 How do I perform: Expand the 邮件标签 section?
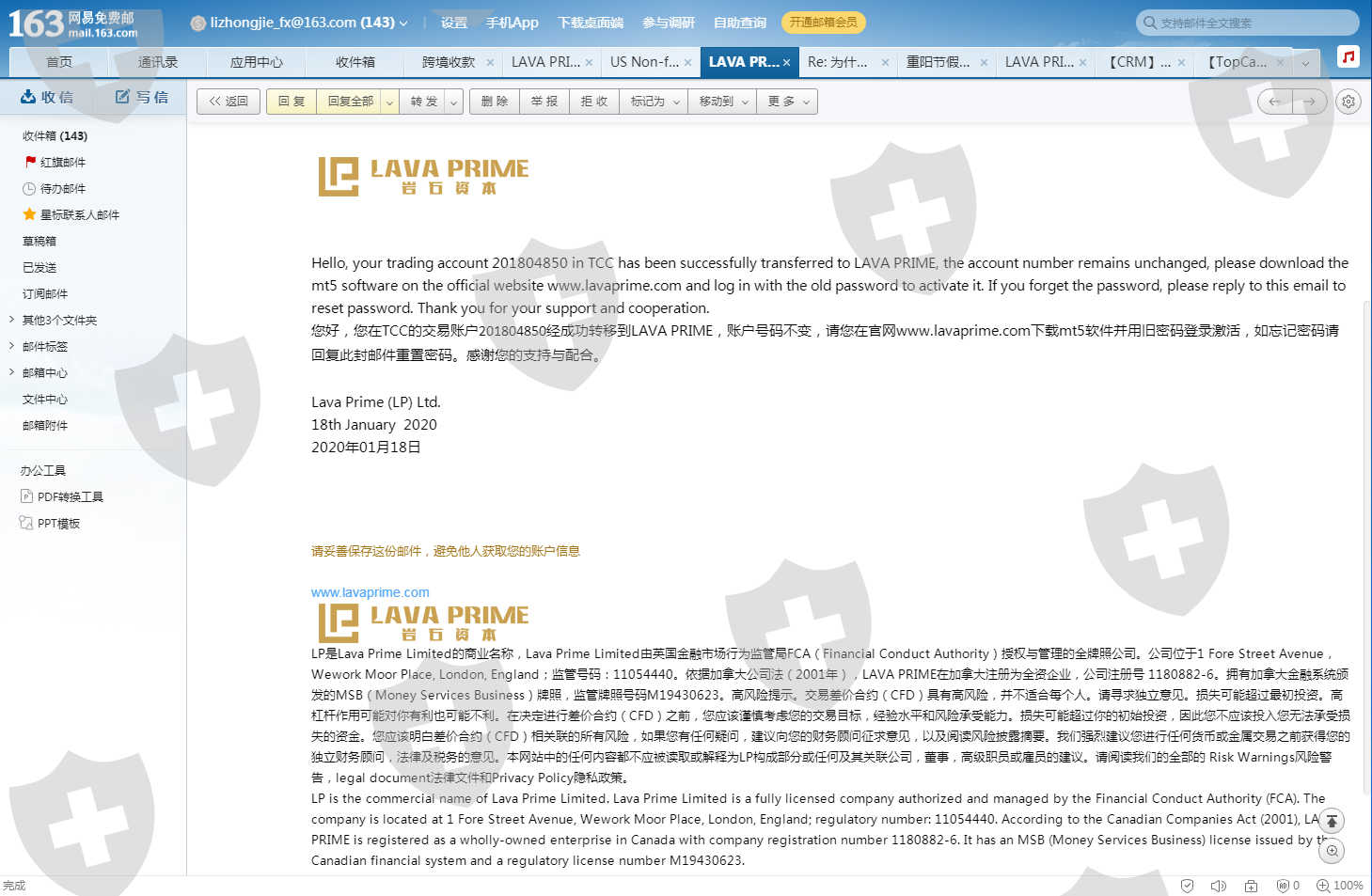11,346
